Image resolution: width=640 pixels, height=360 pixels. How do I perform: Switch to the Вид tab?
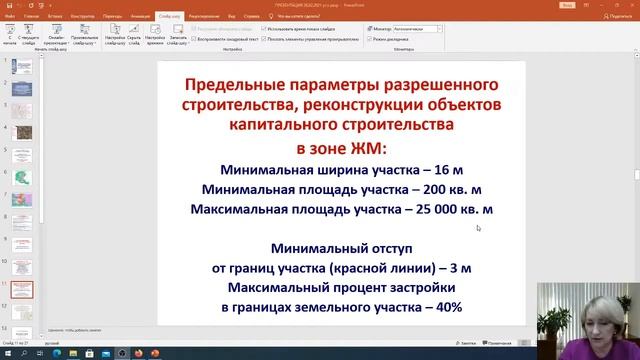(231, 16)
